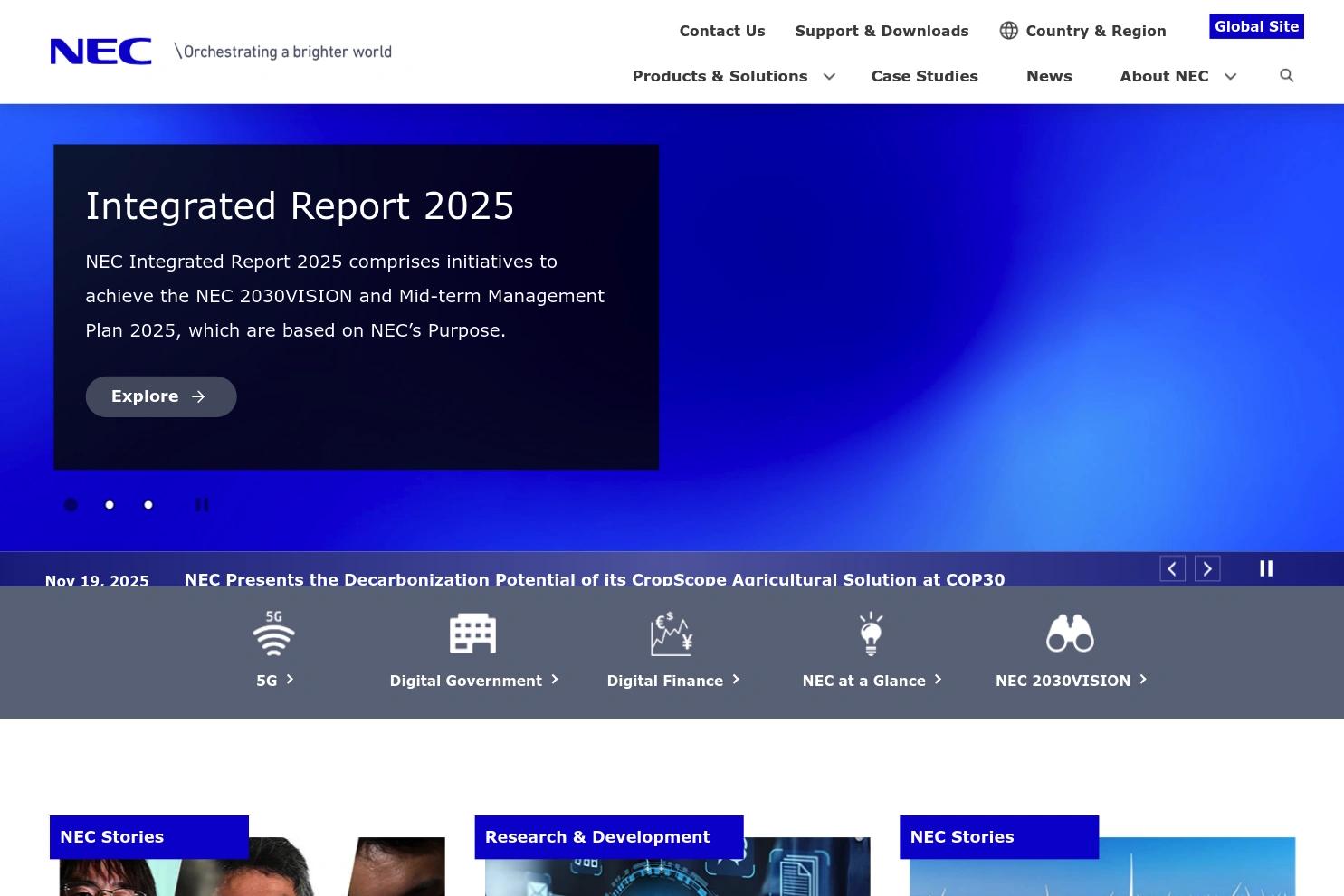Image resolution: width=1344 pixels, height=896 pixels.
Task: Show next news ticker headline
Action: point(1207,568)
